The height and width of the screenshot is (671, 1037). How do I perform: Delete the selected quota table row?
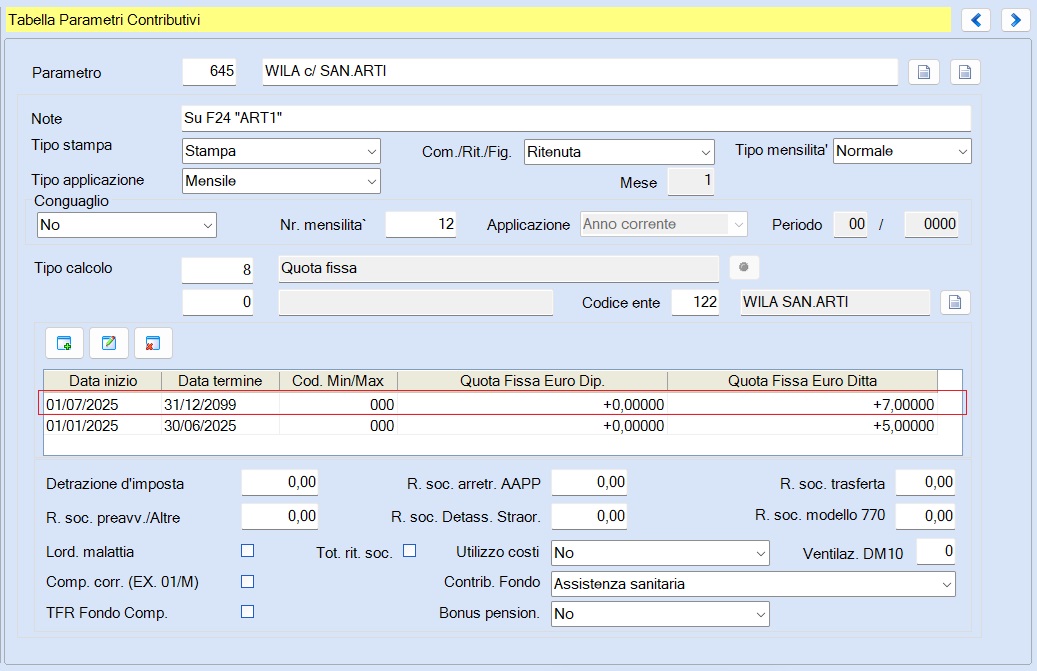(153, 343)
